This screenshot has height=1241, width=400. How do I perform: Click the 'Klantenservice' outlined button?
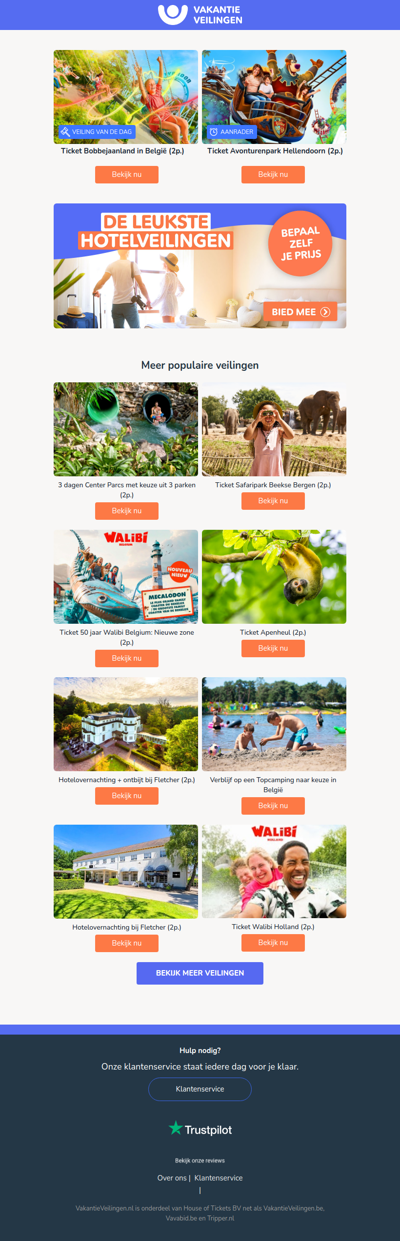click(200, 1089)
